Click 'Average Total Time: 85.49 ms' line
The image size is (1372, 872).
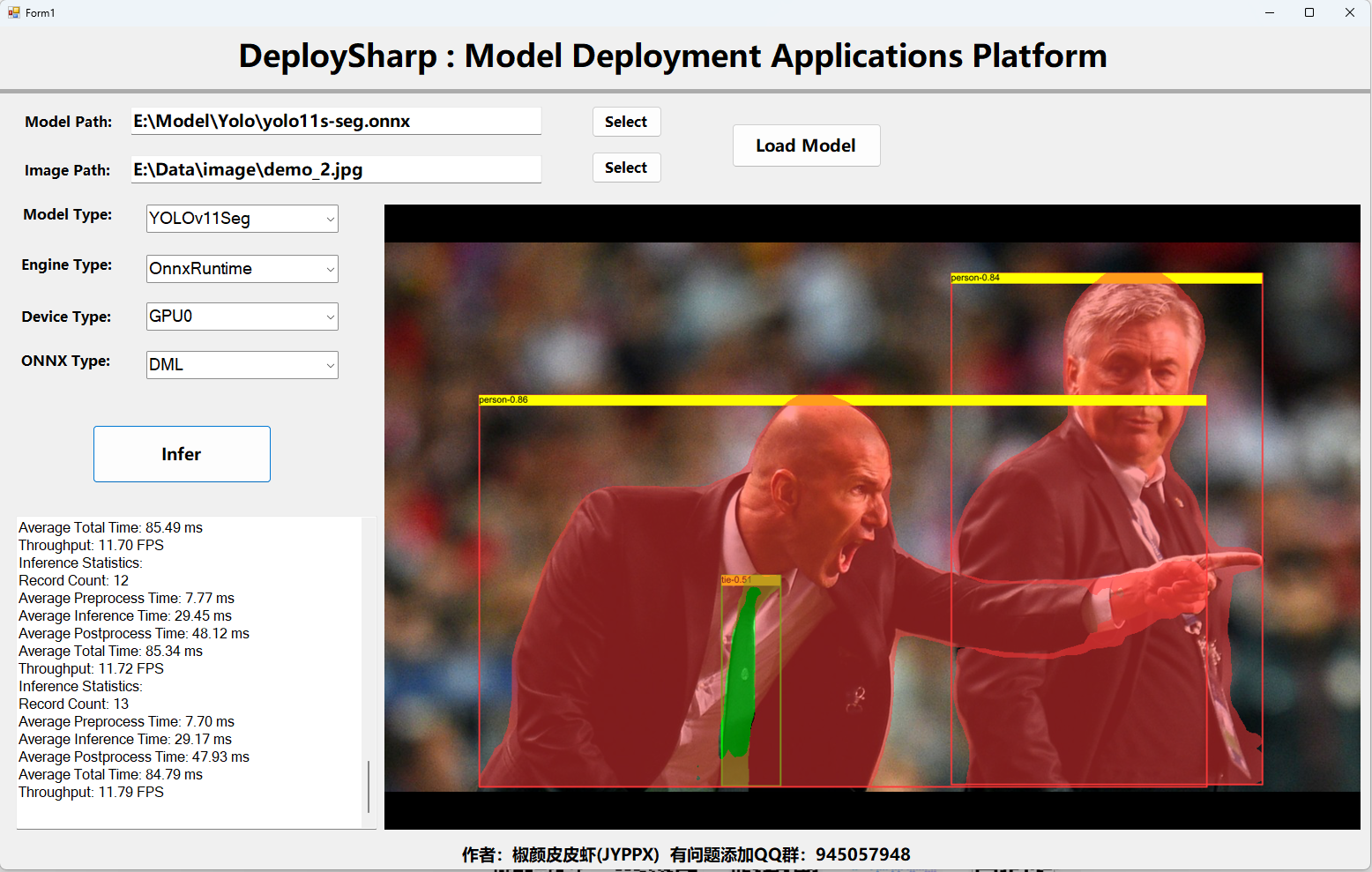(x=111, y=527)
